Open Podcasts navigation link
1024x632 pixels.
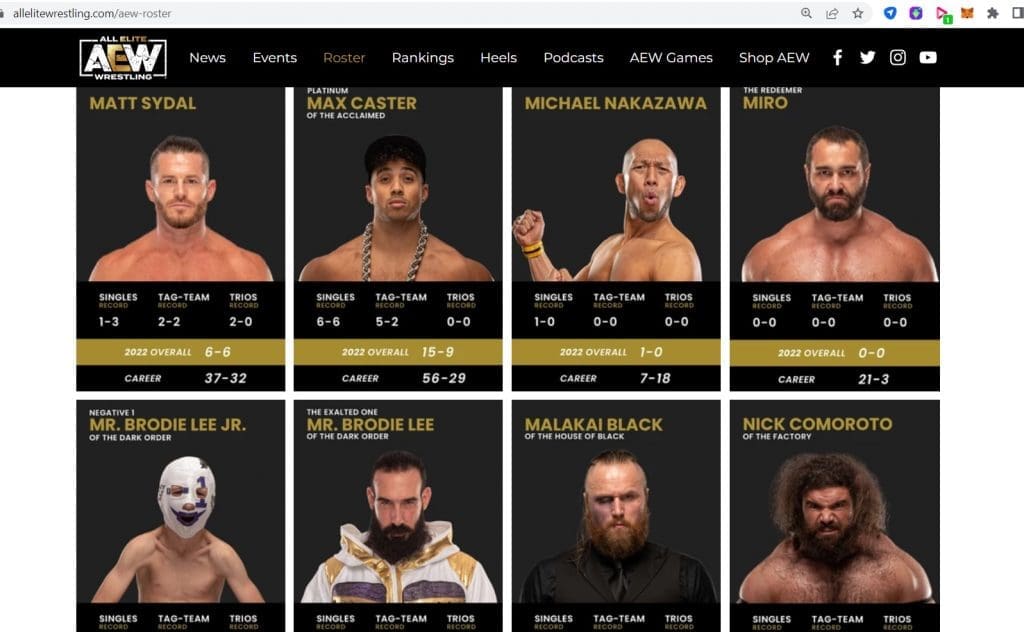point(573,57)
